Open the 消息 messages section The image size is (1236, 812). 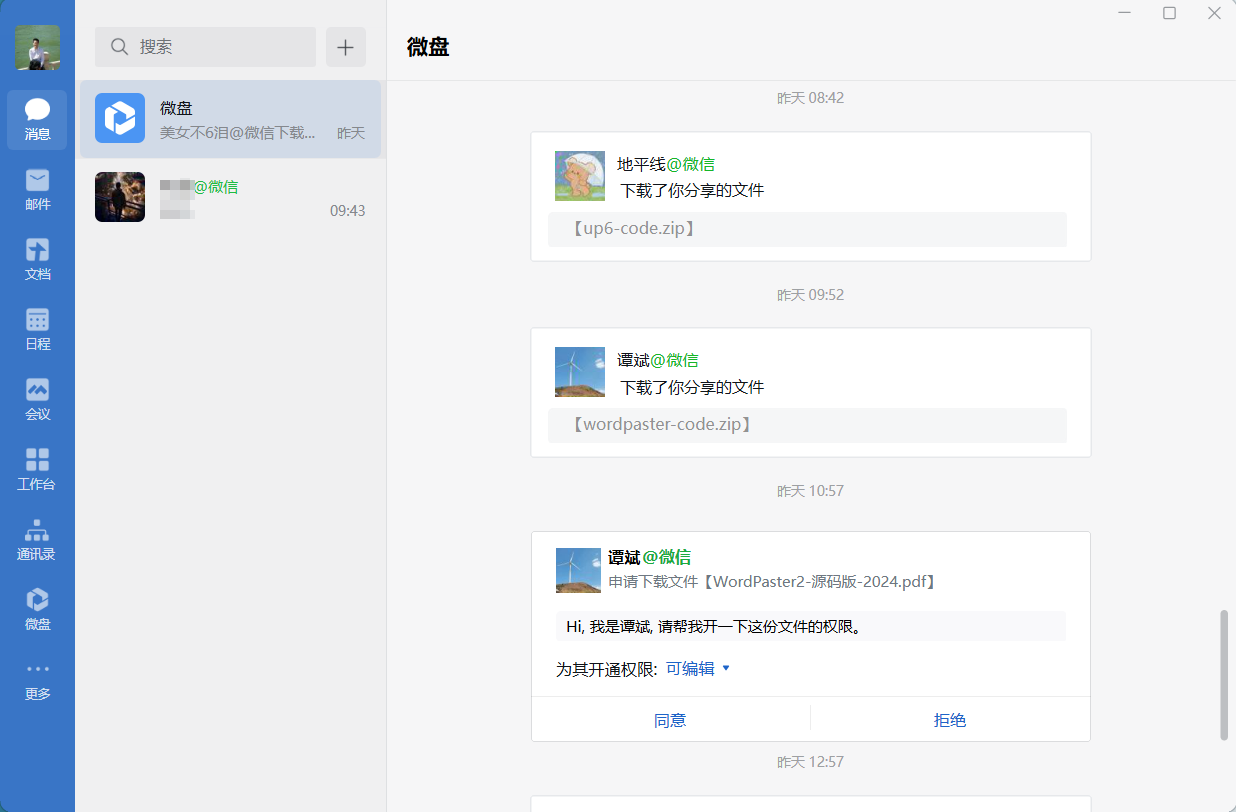click(37, 120)
